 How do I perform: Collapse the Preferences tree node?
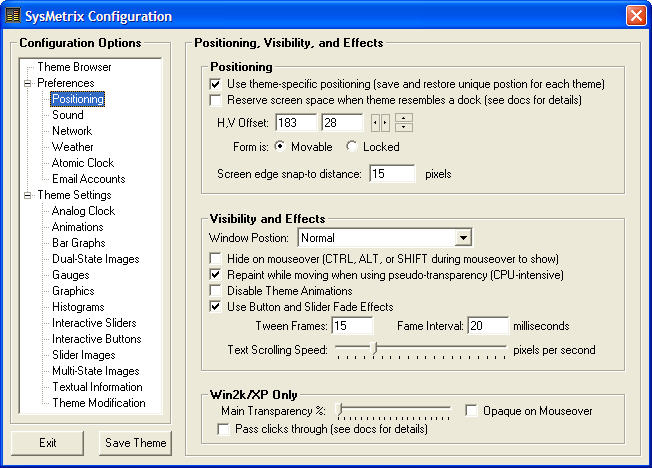(28, 83)
